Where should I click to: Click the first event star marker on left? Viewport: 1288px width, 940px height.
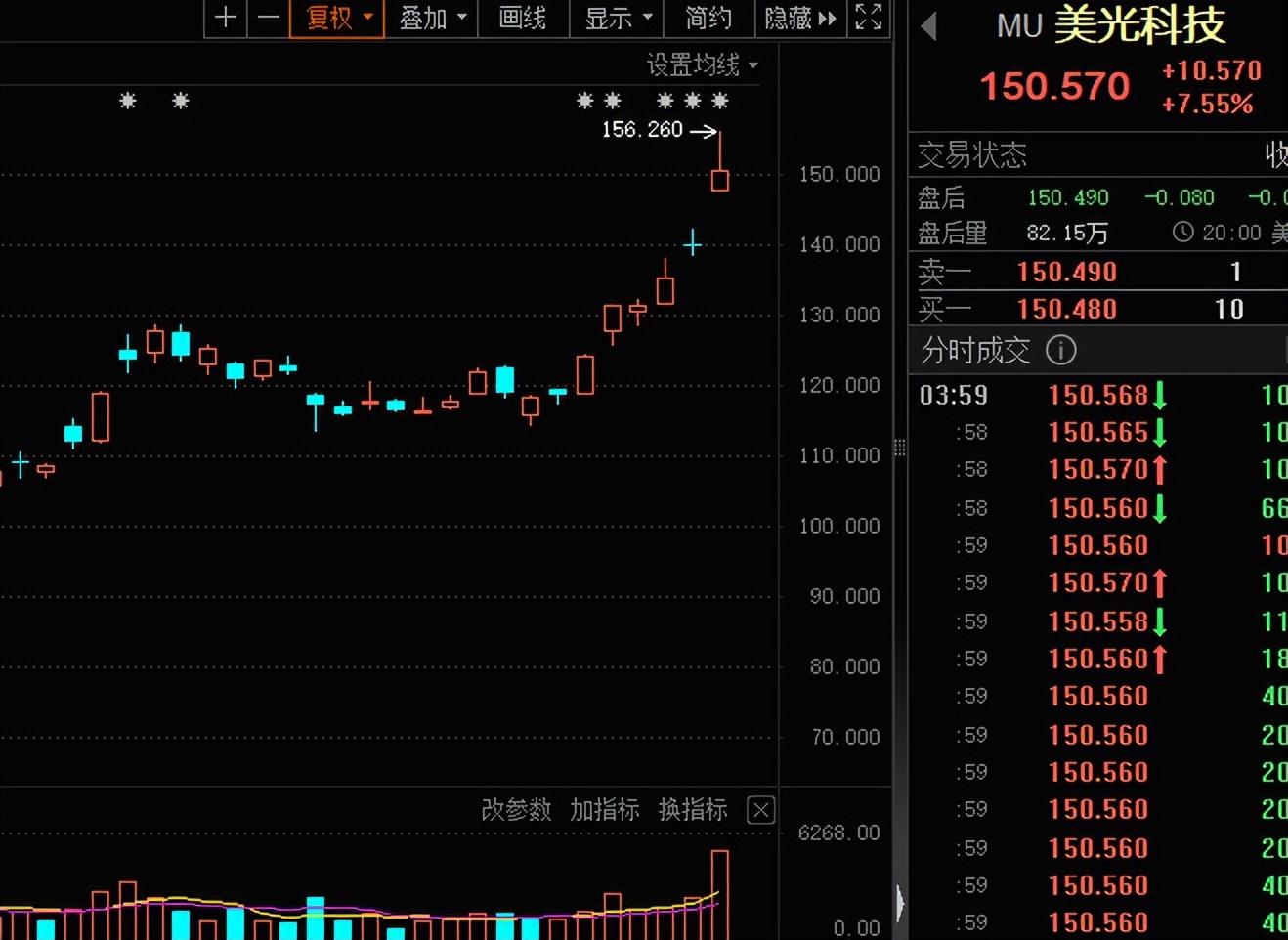[127, 100]
